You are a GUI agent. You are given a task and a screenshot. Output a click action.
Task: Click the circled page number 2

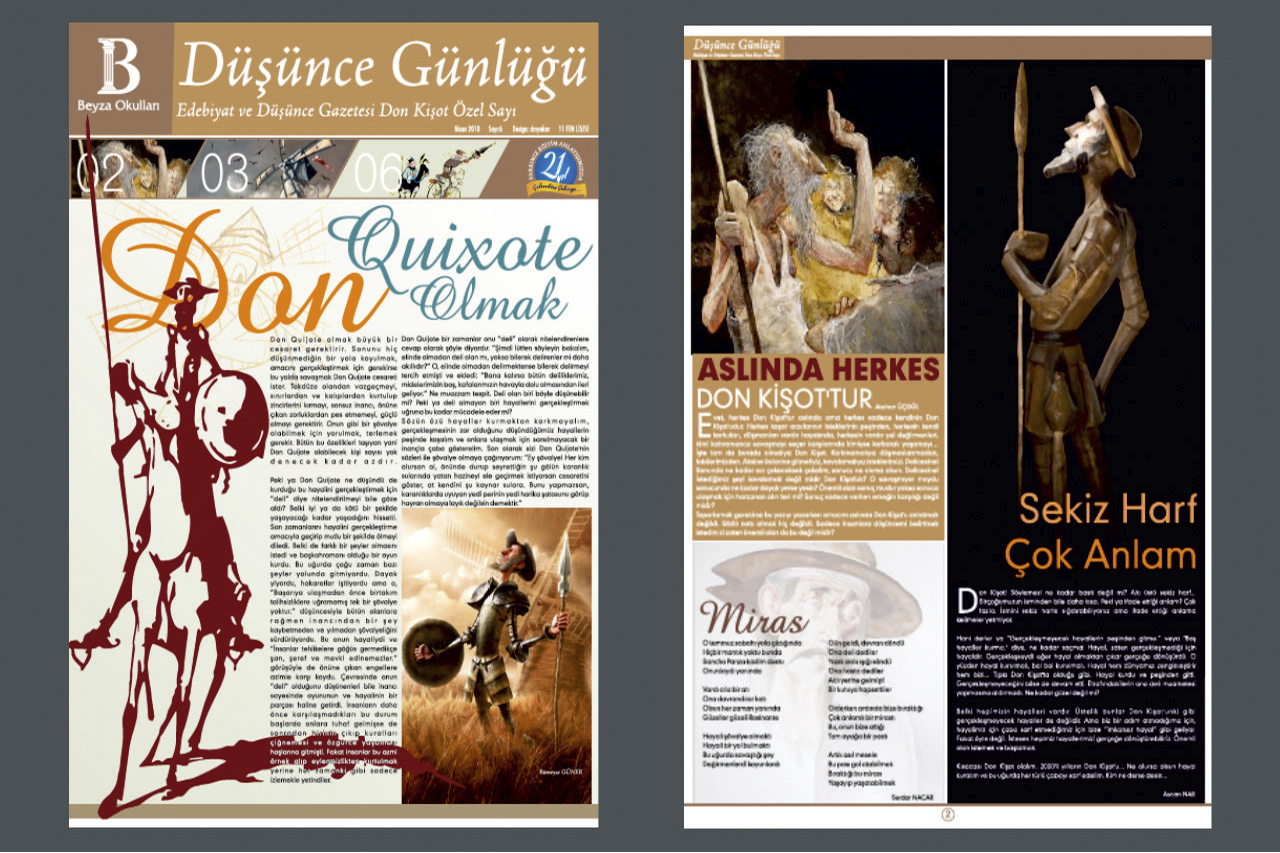tap(948, 814)
